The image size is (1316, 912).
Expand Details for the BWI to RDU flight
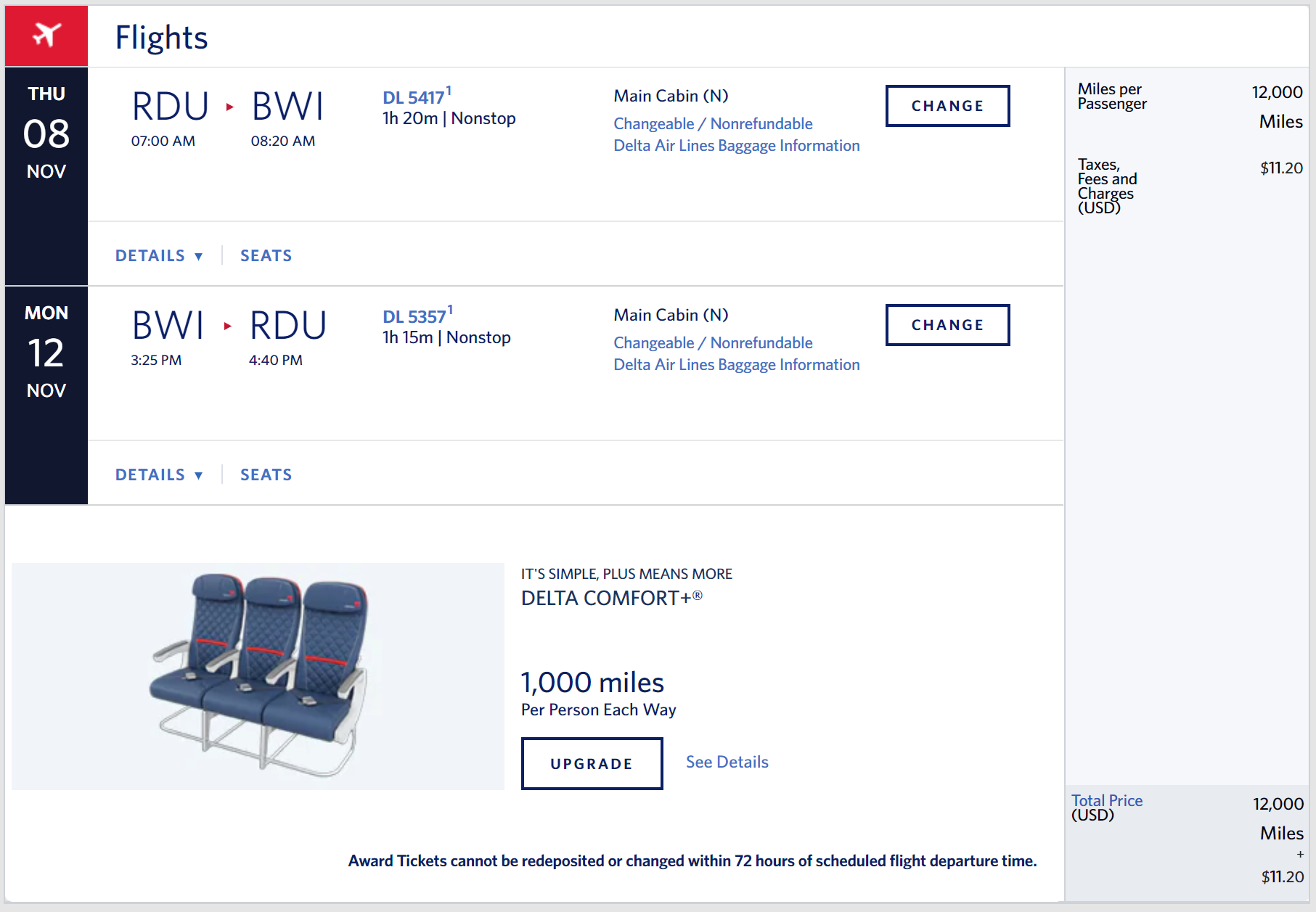(158, 475)
